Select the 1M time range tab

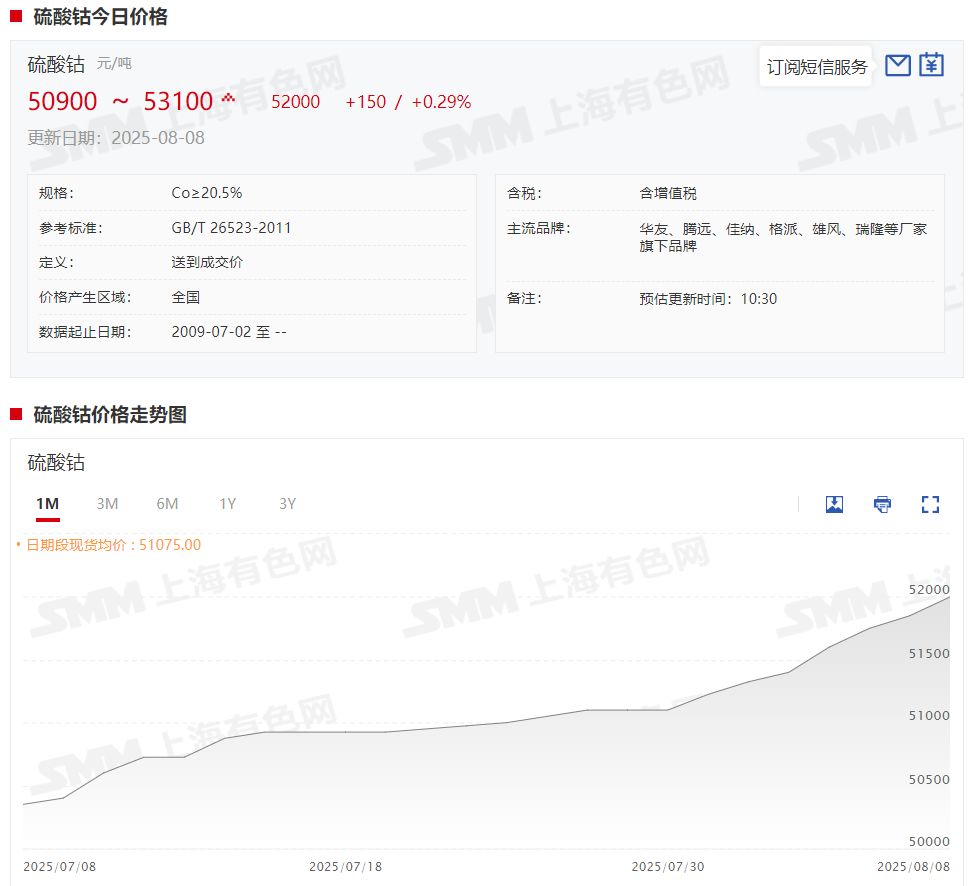point(47,503)
